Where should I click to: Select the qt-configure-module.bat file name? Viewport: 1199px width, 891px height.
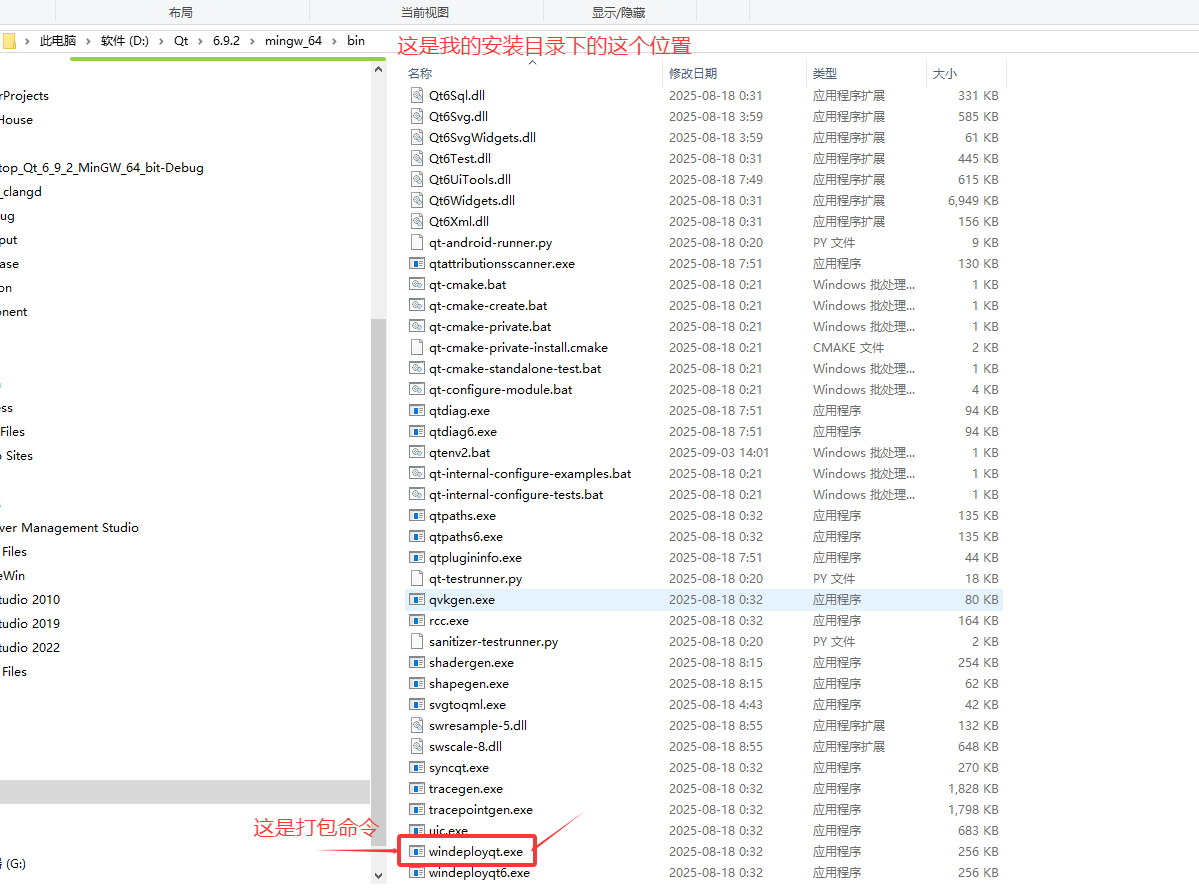[501, 389]
